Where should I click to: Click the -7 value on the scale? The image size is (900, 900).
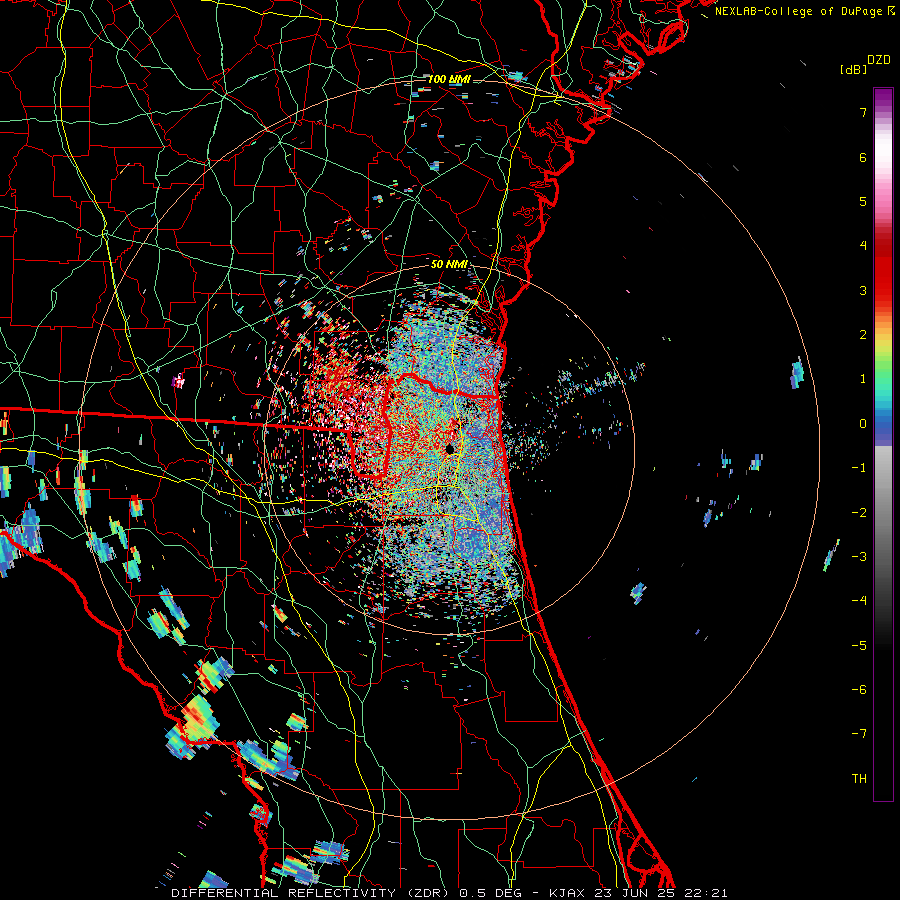pos(859,734)
